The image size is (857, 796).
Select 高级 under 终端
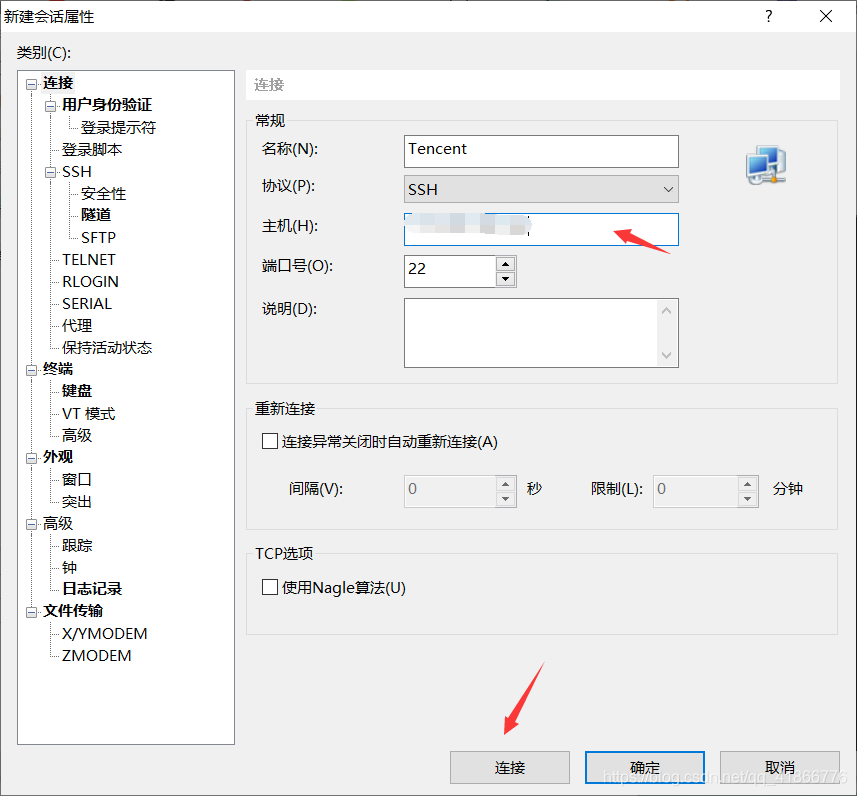(77, 435)
